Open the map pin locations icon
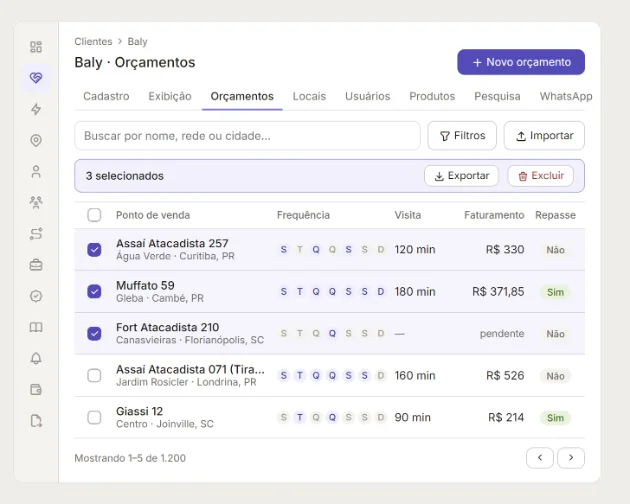 (x=36, y=140)
